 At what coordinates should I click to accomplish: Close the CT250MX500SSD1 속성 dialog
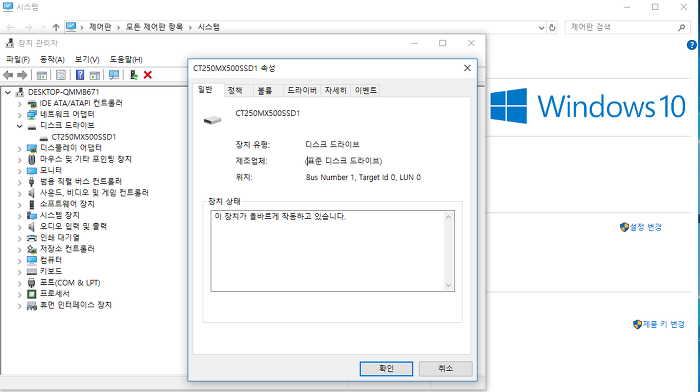tap(467, 68)
